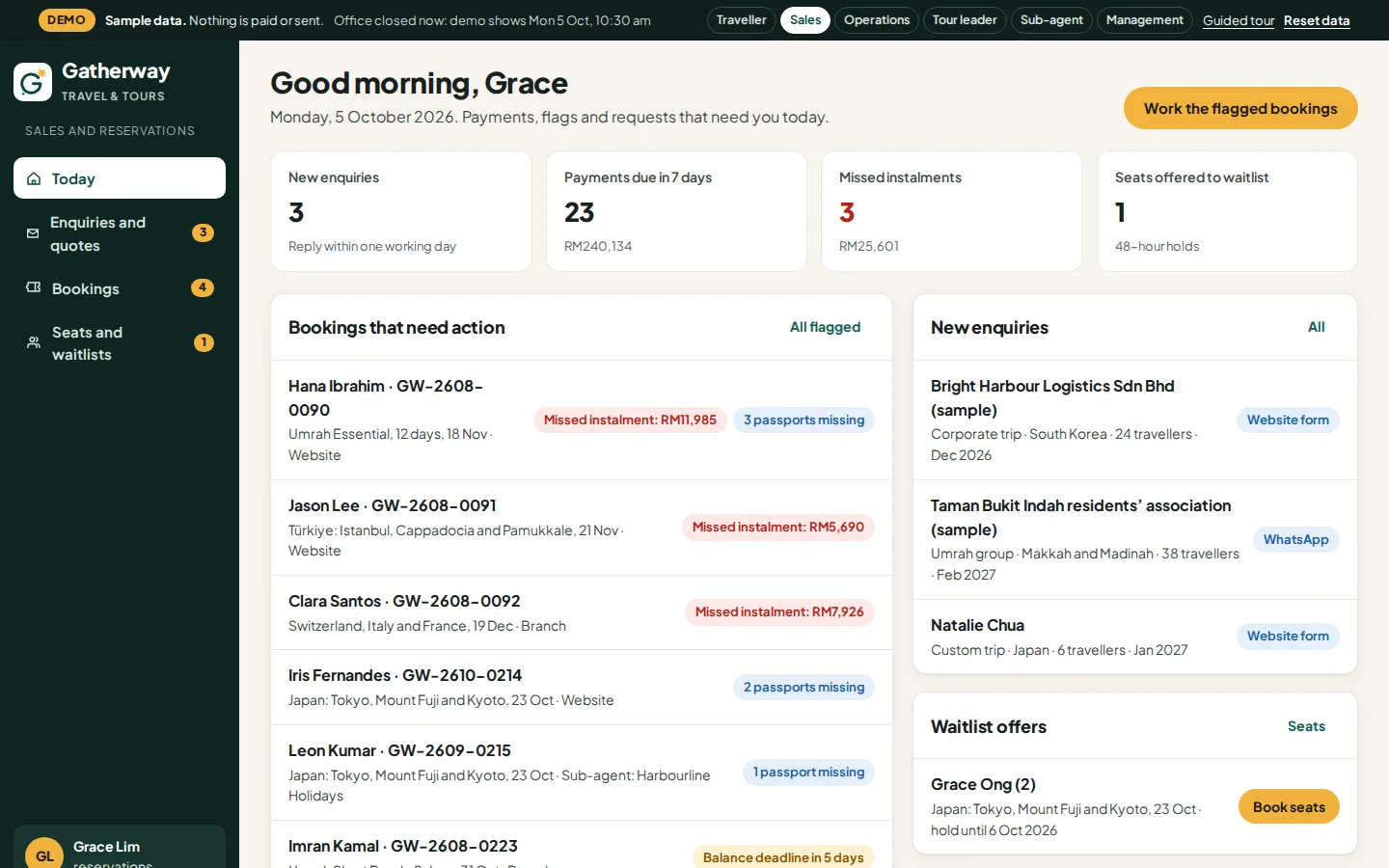This screenshot has height=868, width=1389.
Task: Open Enquiries and quotes in sidebar
Action: [120, 233]
